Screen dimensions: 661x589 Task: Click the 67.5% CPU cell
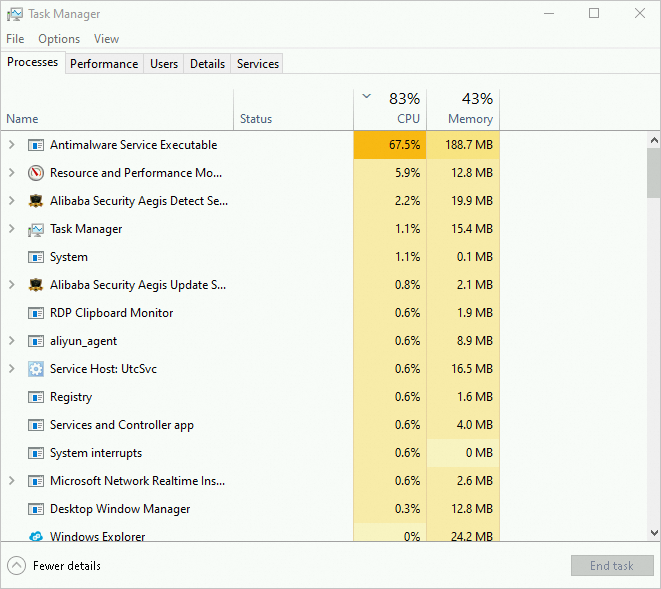(x=390, y=145)
